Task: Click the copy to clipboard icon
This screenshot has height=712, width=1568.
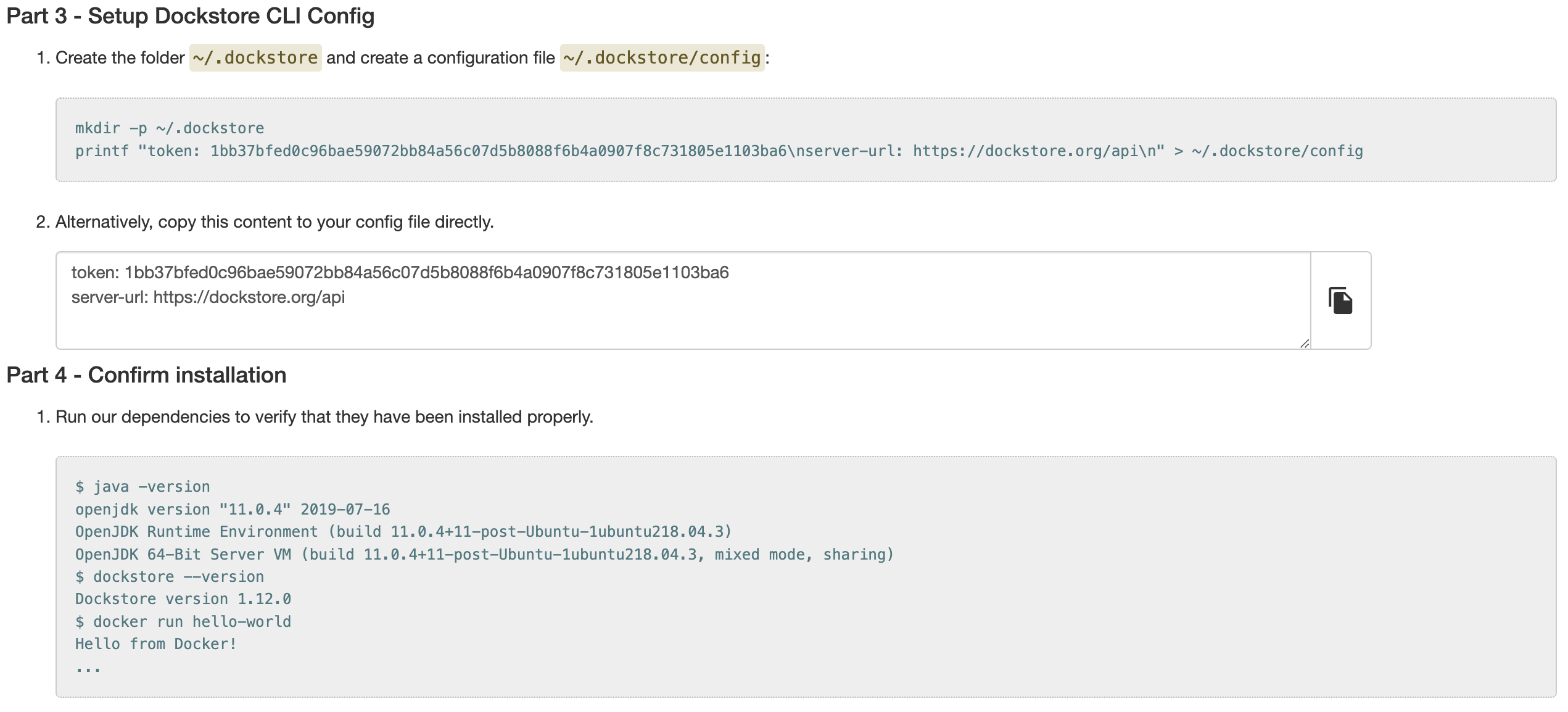Action: pyautogui.click(x=1340, y=300)
